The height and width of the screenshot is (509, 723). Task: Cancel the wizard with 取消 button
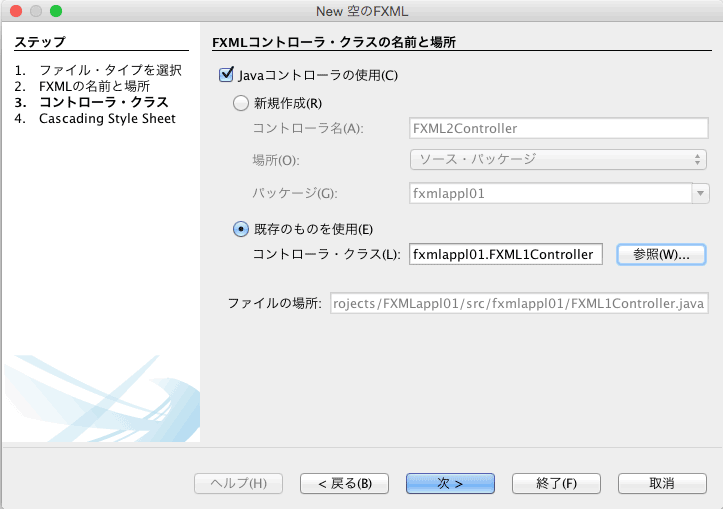[x=662, y=483]
